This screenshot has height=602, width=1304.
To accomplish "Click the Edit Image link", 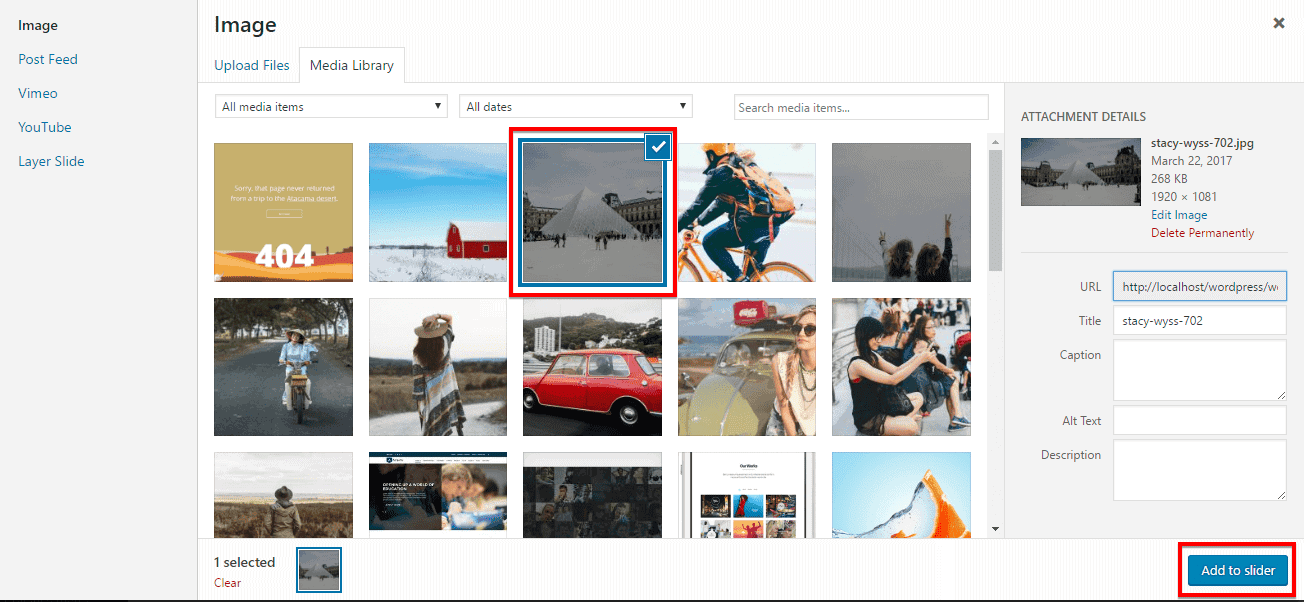I will [1179, 215].
